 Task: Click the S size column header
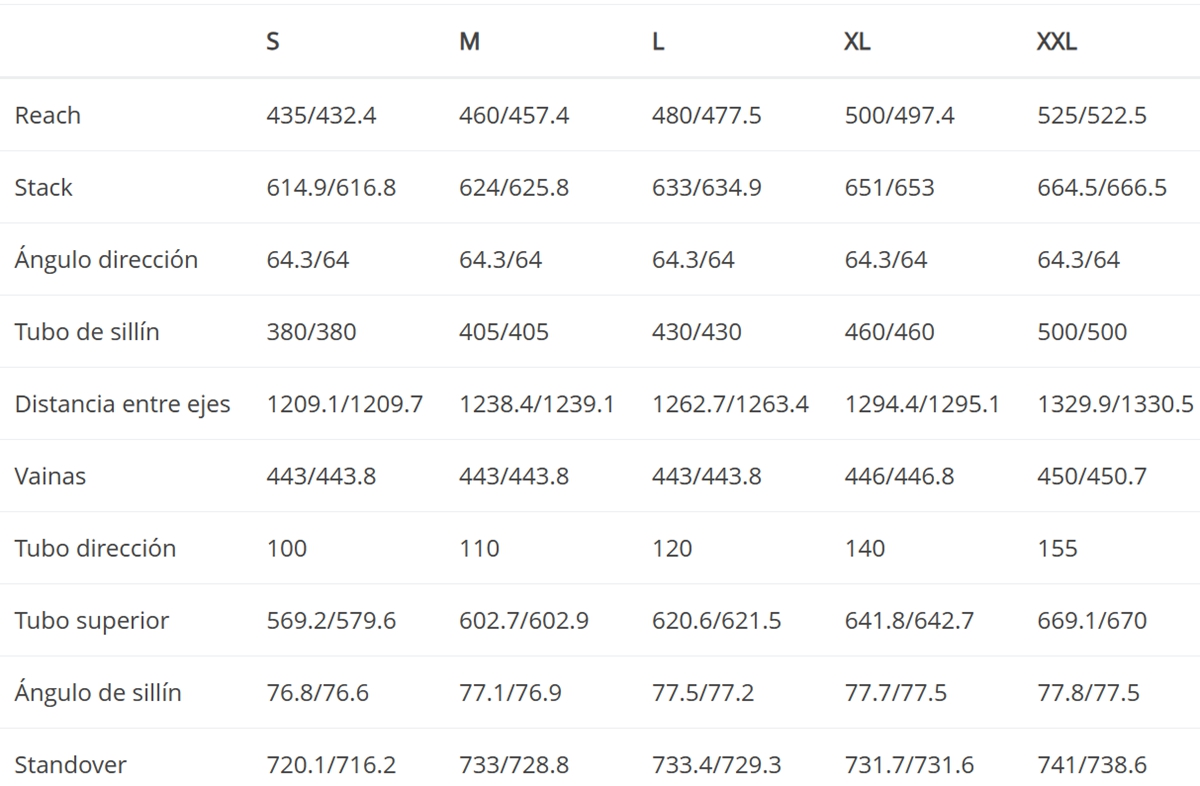click(x=273, y=43)
